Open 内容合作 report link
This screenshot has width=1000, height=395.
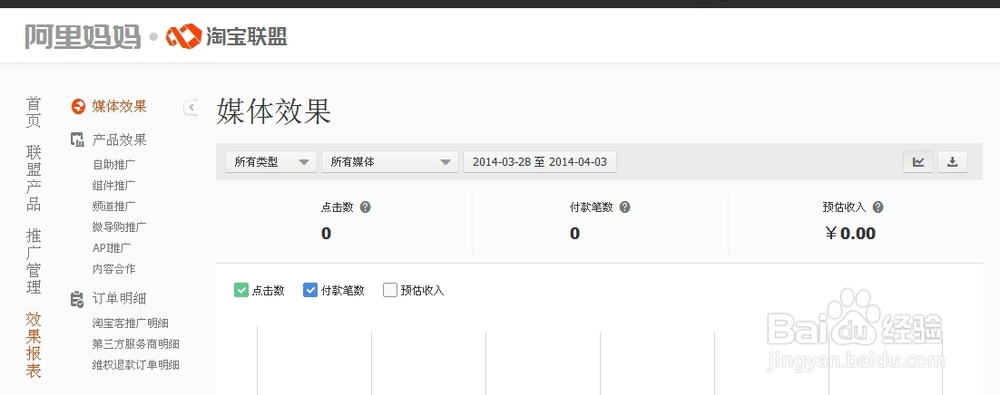pos(114,269)
